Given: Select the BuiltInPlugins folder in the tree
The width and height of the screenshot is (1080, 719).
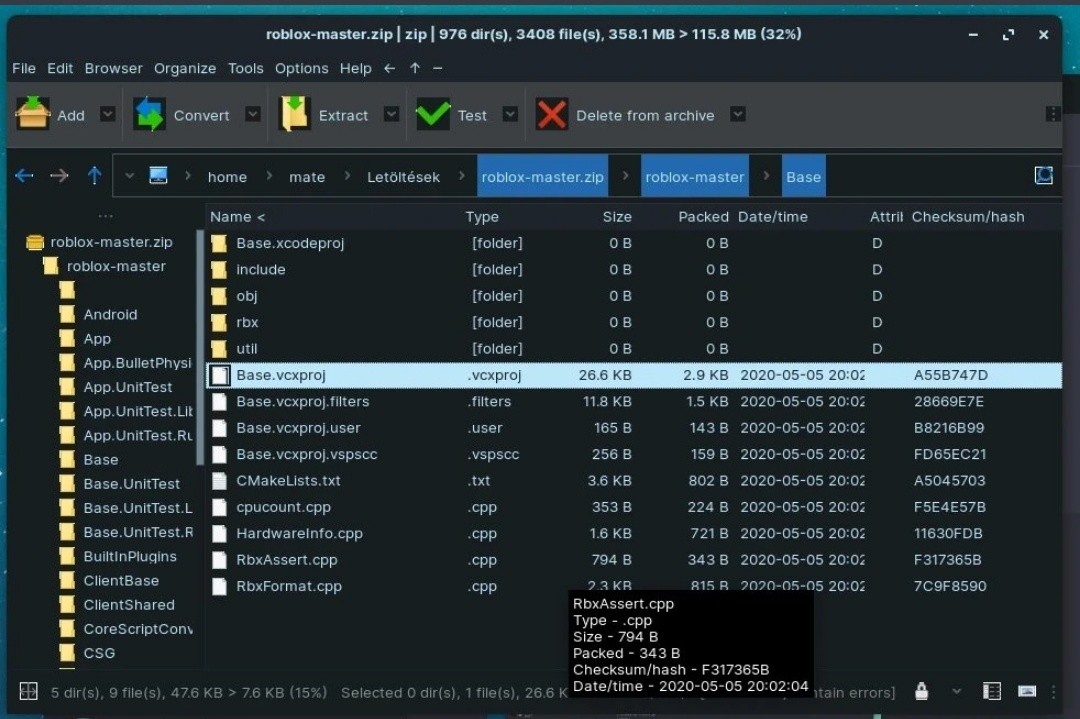Looking at the screenshot, I should coord(129,556).
